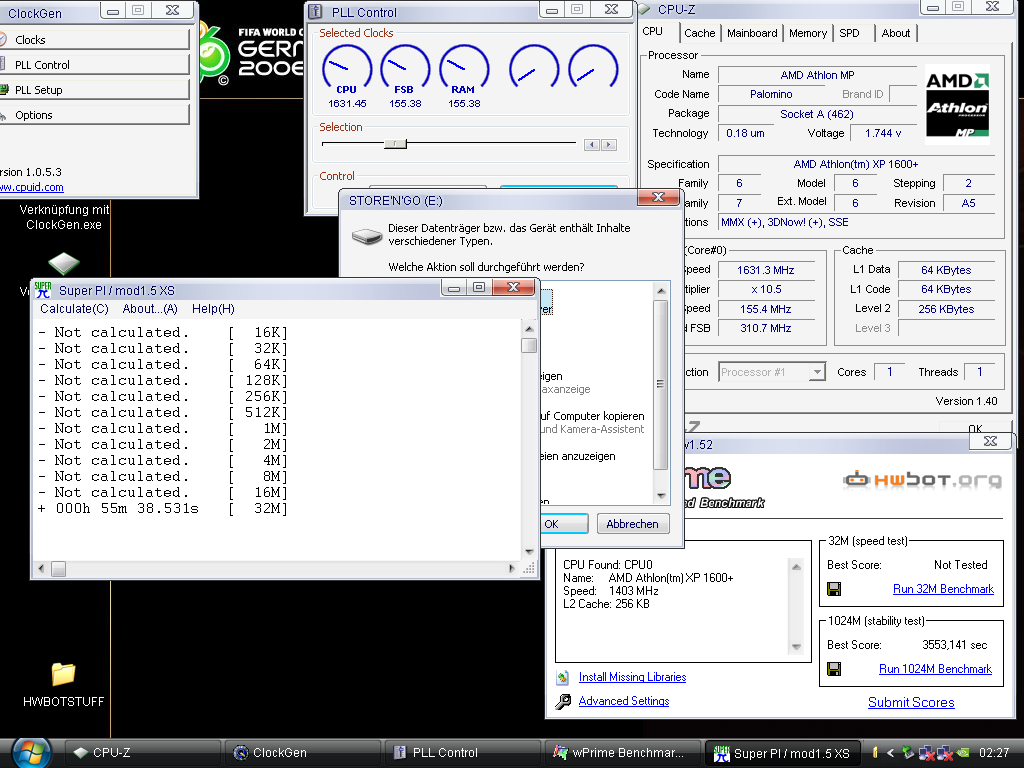Click the up arrow of STORE'N'GO action list scrollbar
Image resolution: width=1024 pixels, height=768 pixels.
(661, 291)
